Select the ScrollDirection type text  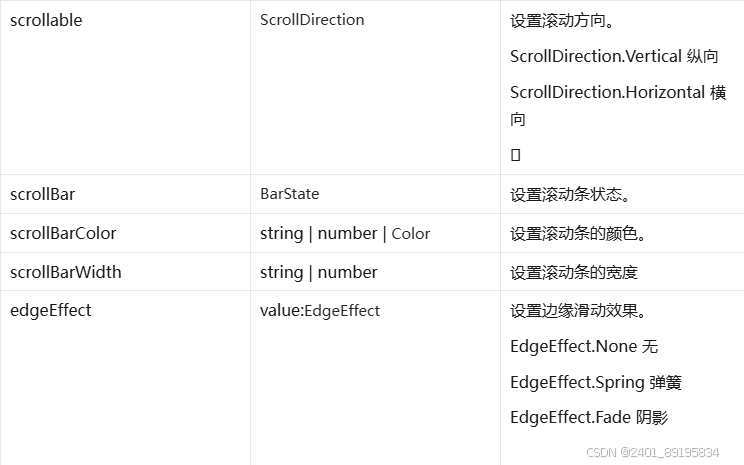click(x=312, y=20)
